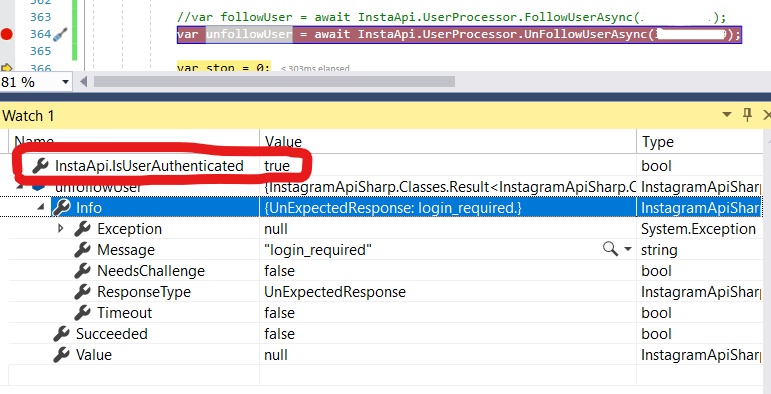Click line number 365 in the gutter

coord(41,51)
